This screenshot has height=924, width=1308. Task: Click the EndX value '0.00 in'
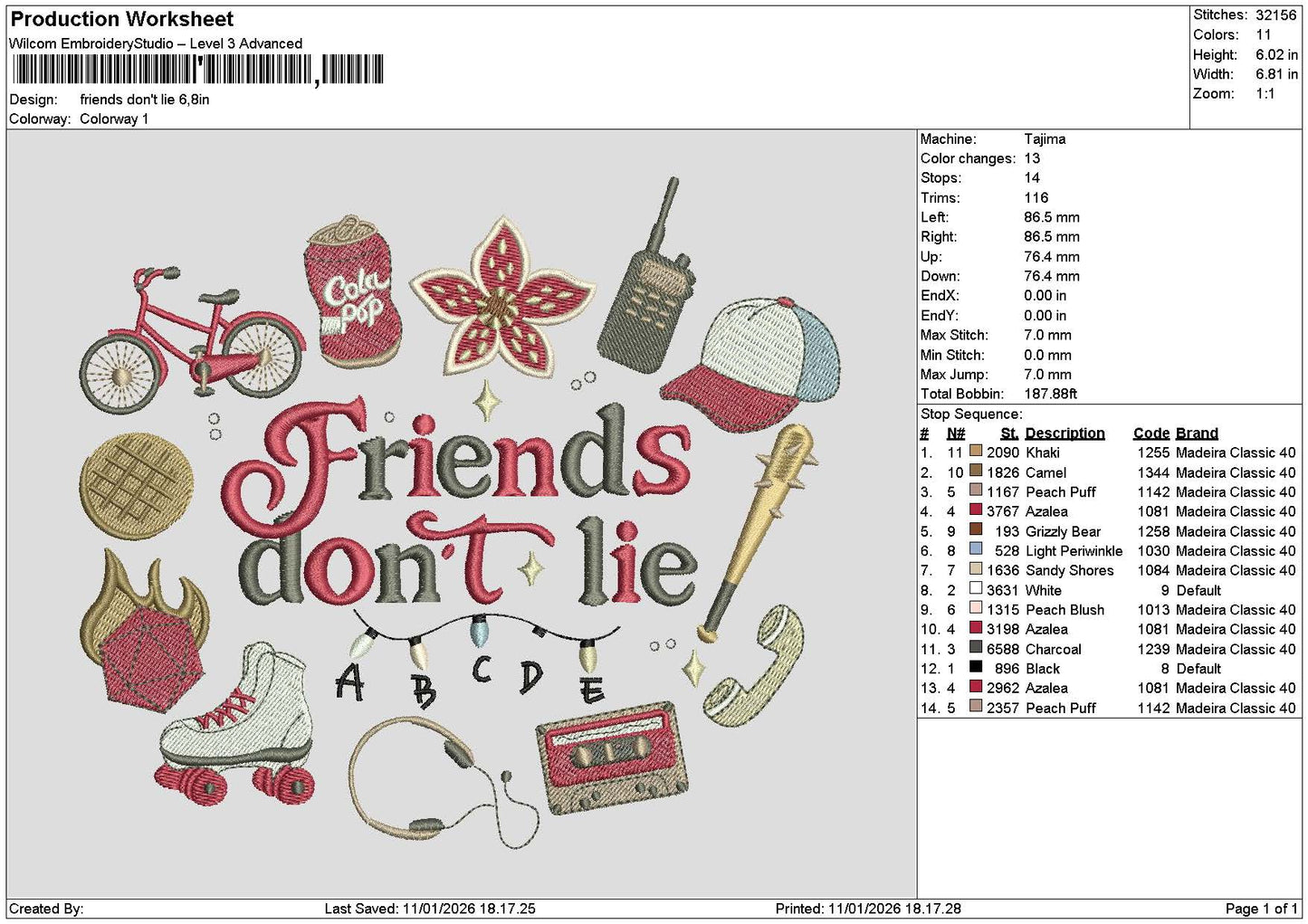point(1045,296)
